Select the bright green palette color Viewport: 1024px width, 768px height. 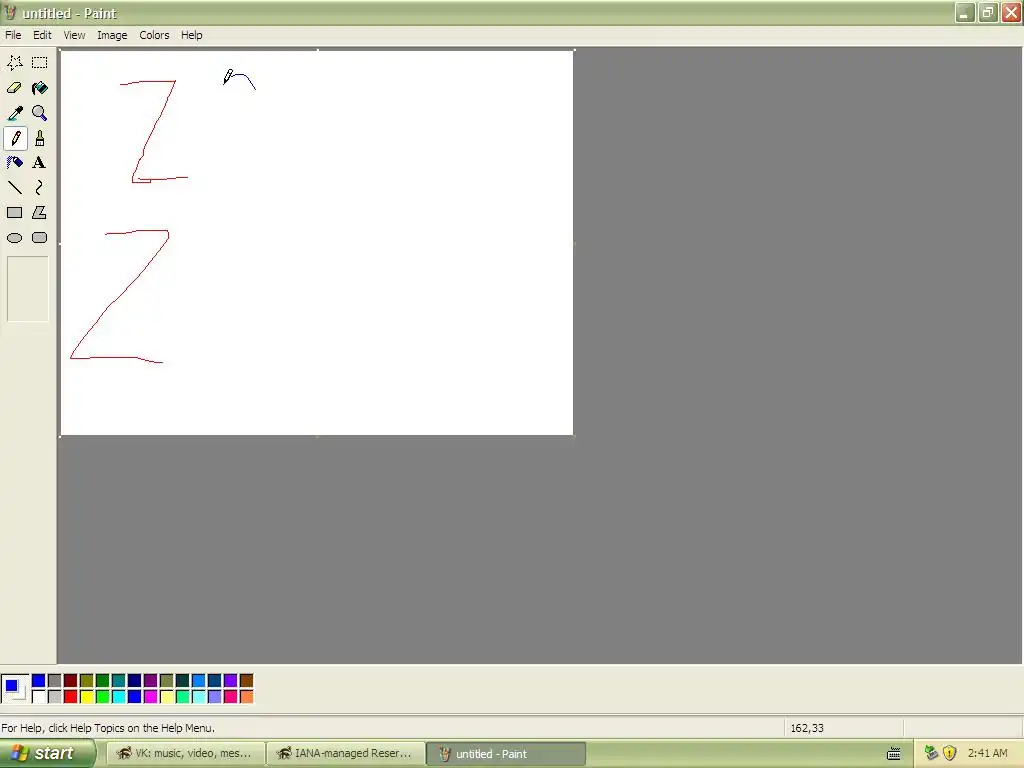(103, 697)
